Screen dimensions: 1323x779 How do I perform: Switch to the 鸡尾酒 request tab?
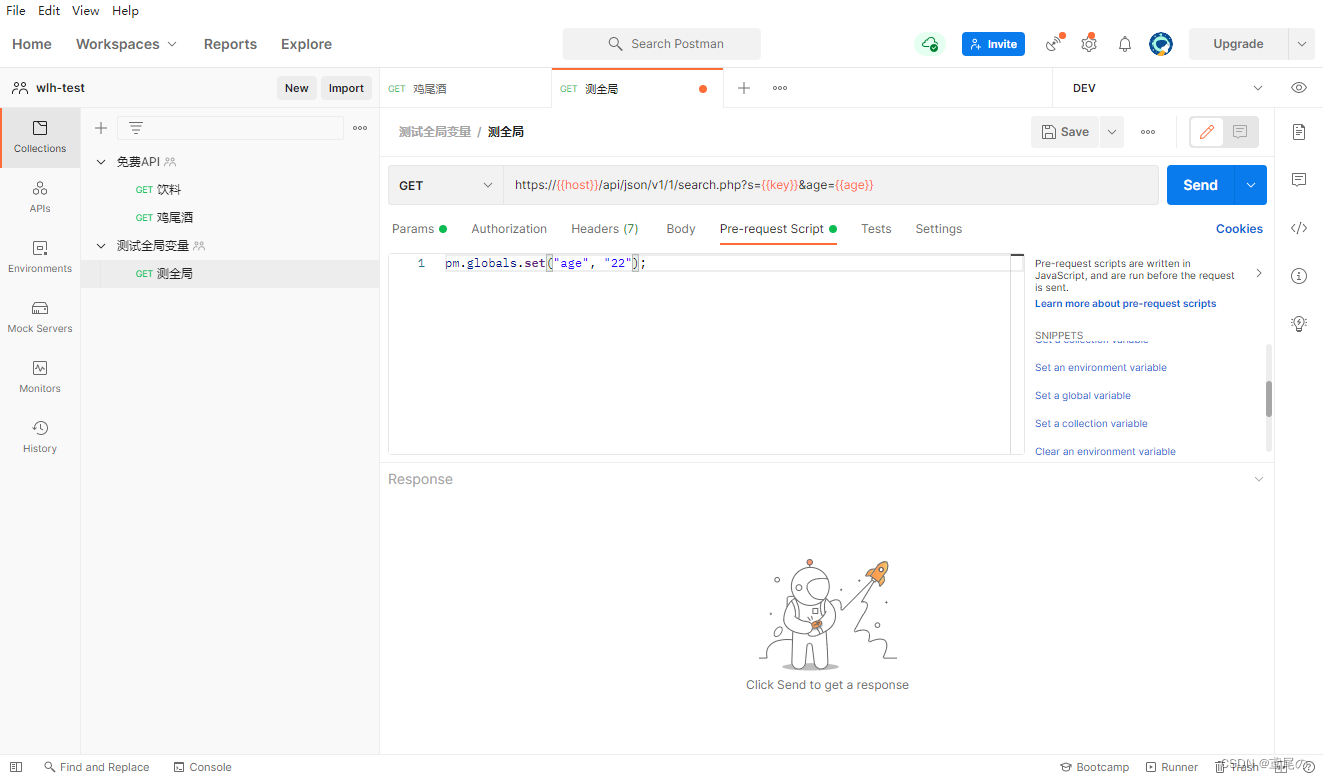465,88
